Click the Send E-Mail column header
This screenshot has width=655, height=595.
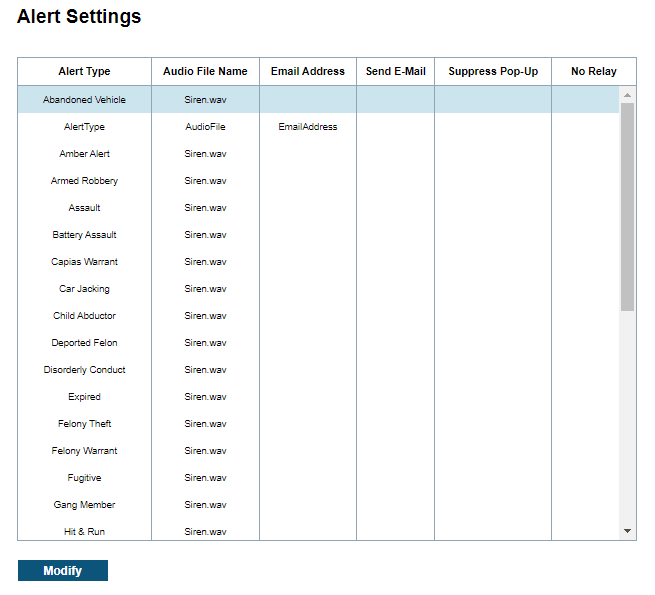396,71
